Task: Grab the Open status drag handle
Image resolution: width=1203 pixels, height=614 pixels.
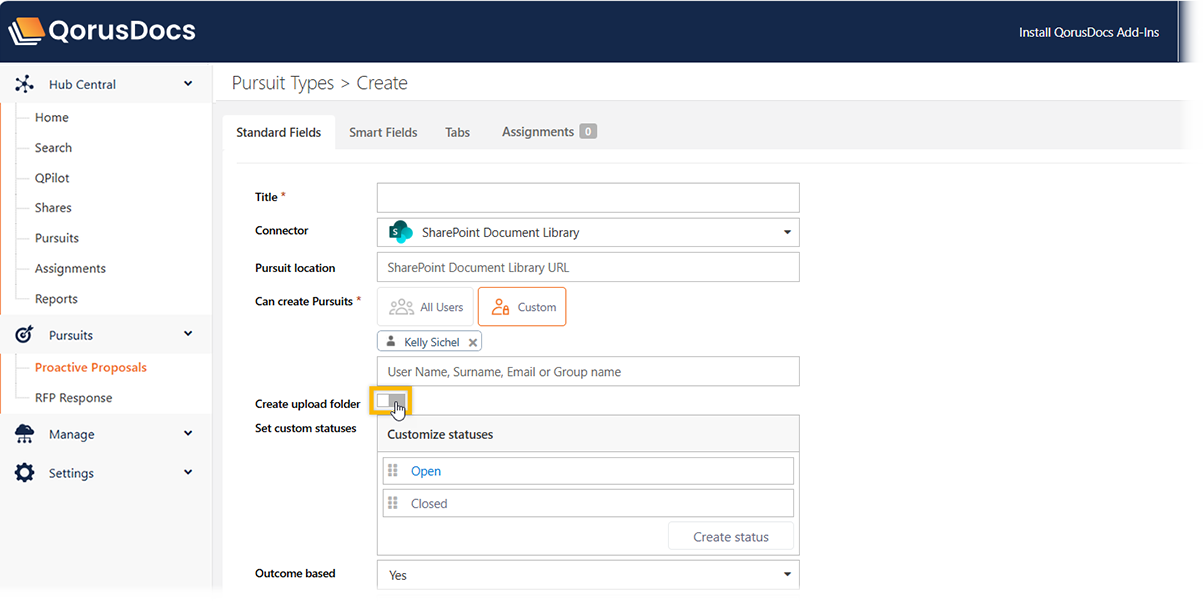Action: [393, 471]
